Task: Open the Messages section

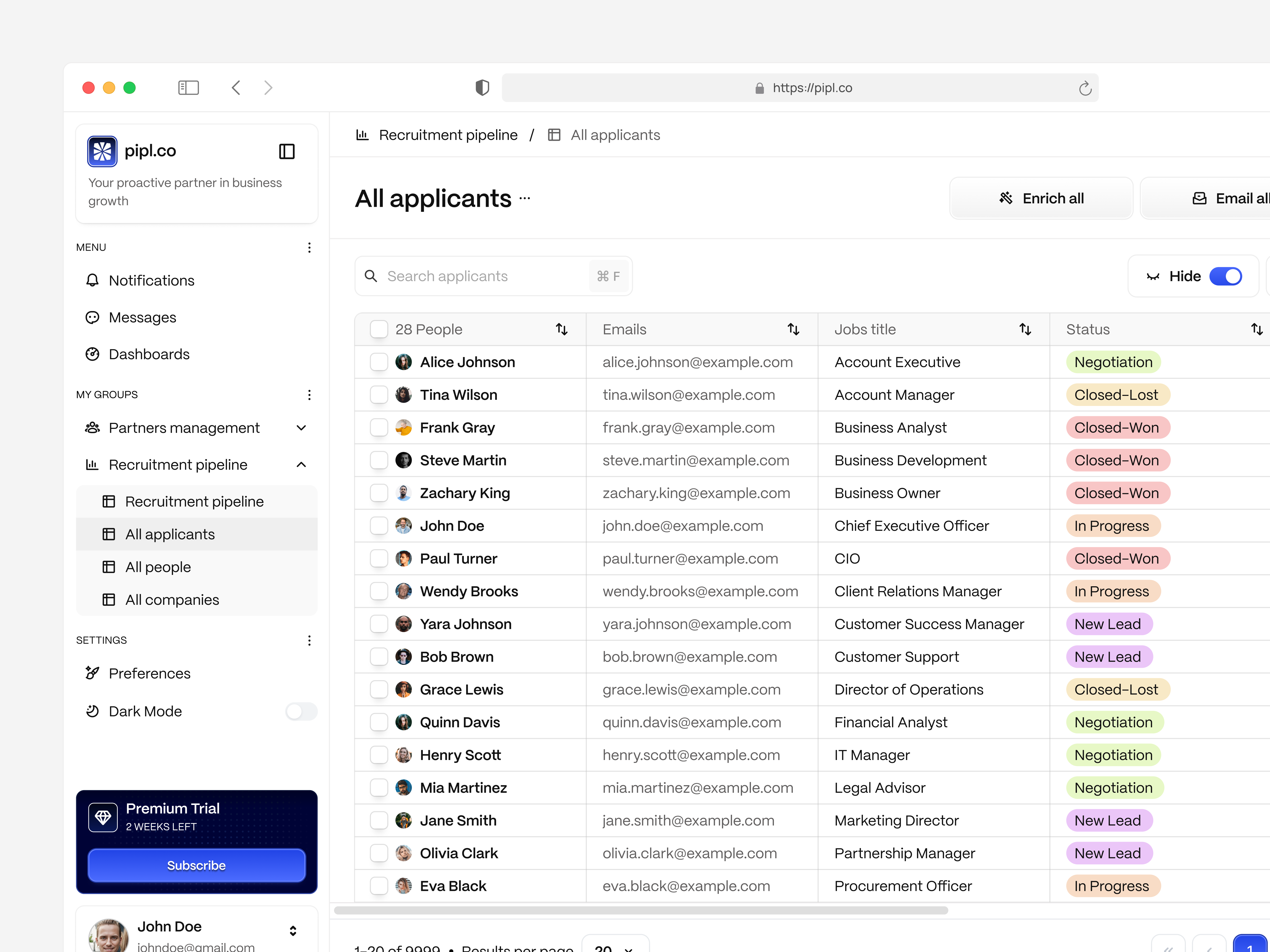Action: tap(142, 317)
